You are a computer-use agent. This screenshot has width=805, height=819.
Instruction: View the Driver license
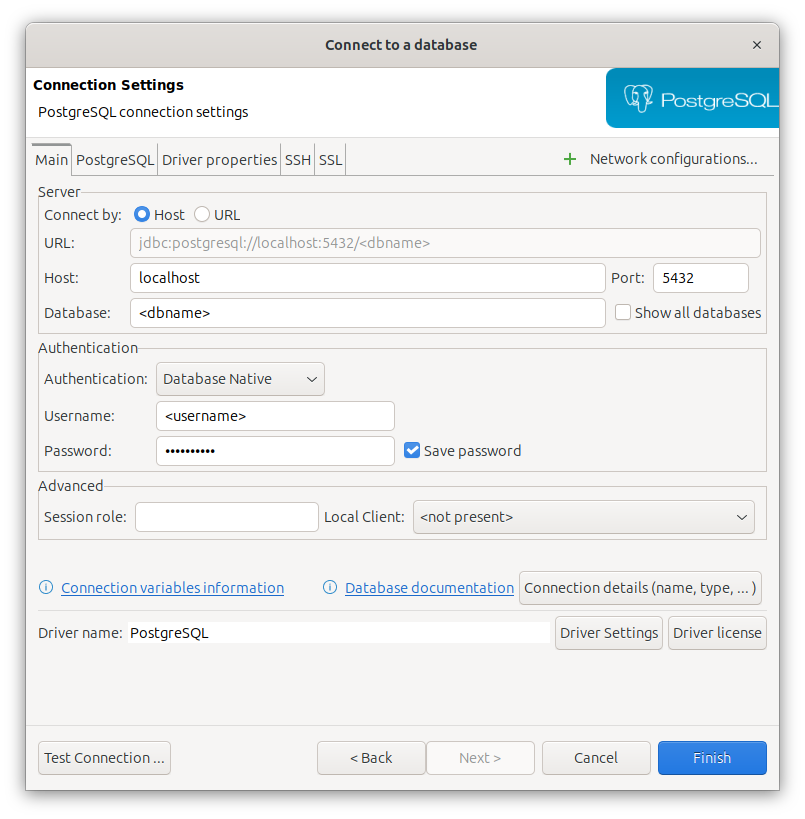click(717, 632)
